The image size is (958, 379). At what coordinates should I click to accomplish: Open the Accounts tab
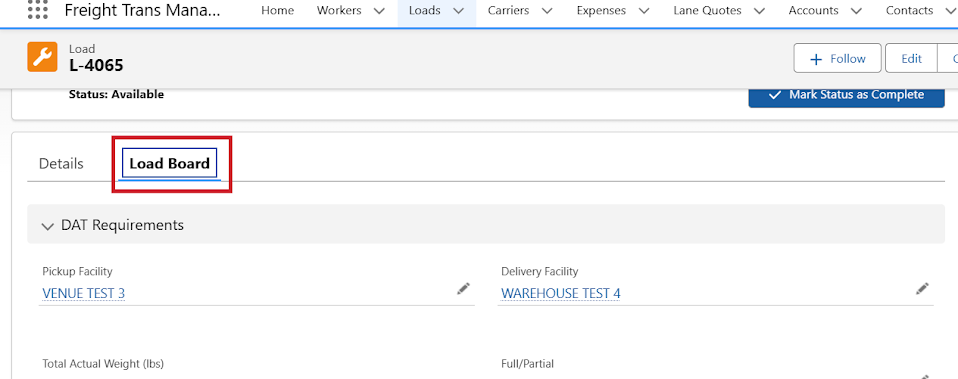813,10
